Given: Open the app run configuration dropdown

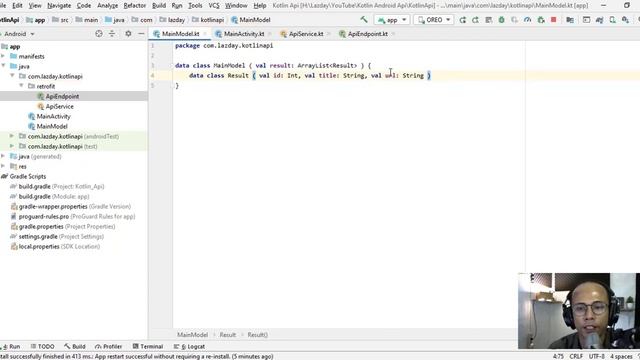Looking at the screenshot, I should 392,20.
